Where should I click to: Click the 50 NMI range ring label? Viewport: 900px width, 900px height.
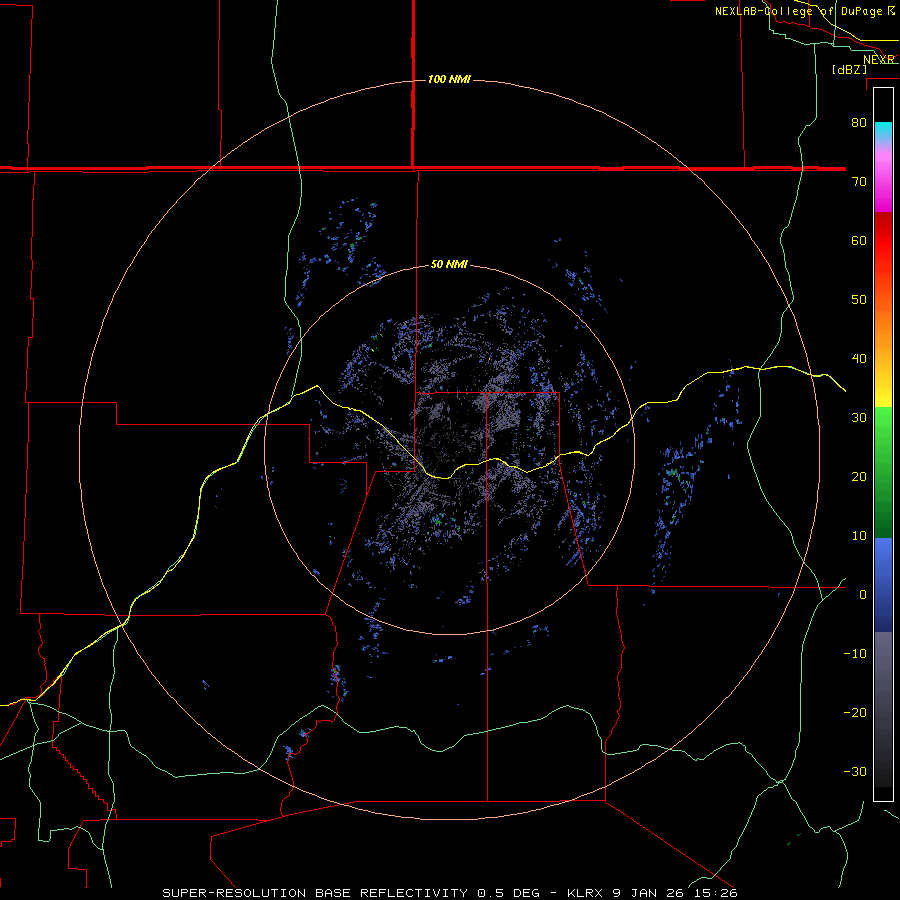[449, 265]
